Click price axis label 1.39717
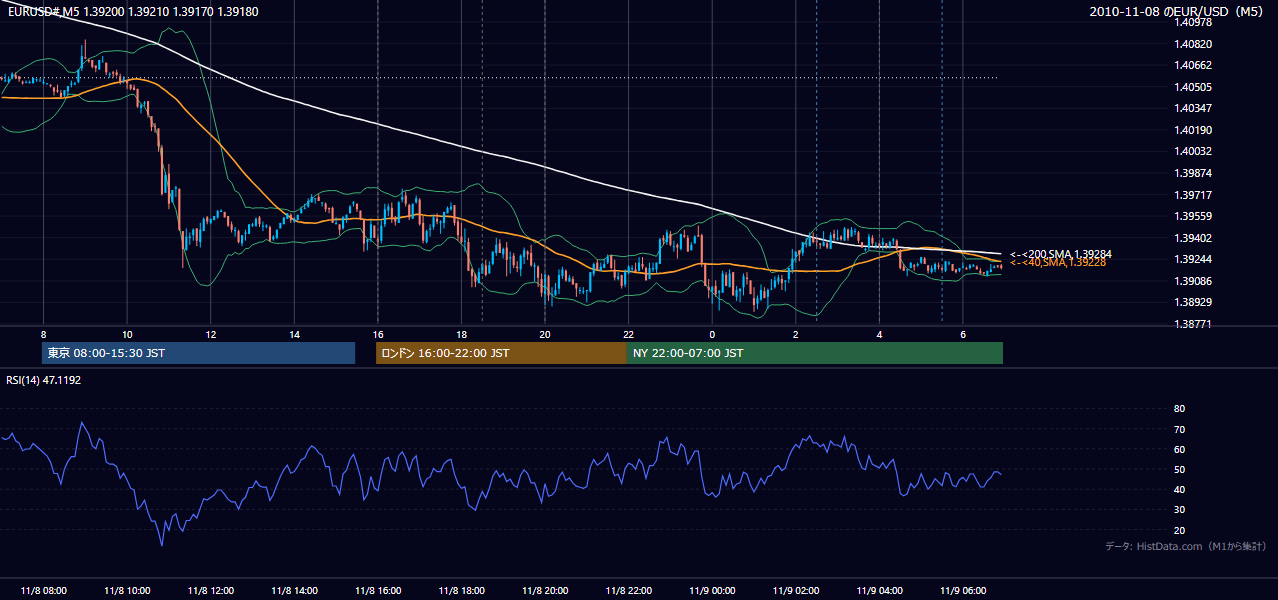The width and height of the screenshot is (1278, 600). click(x=1194, y=195)
